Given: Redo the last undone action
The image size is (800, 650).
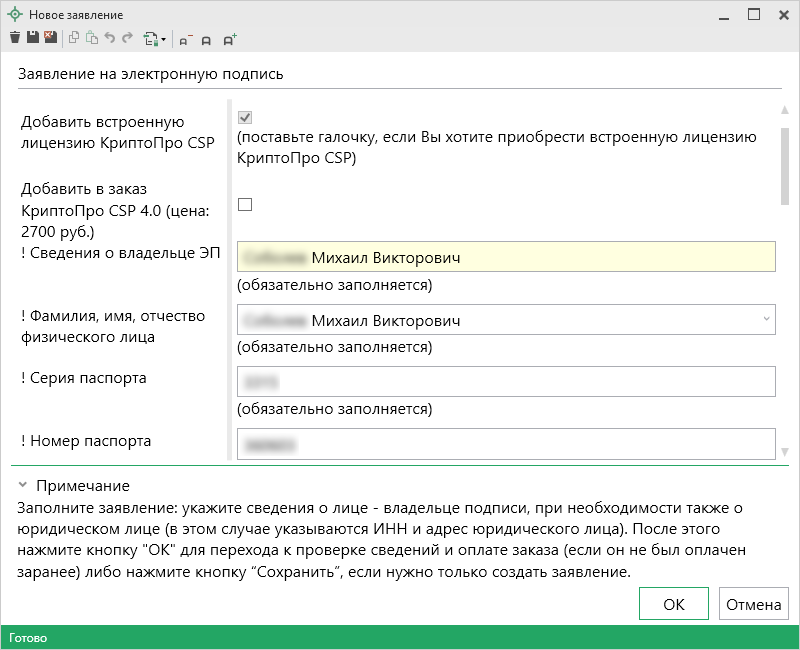Looking at the screenshot, I should [127, 39].
